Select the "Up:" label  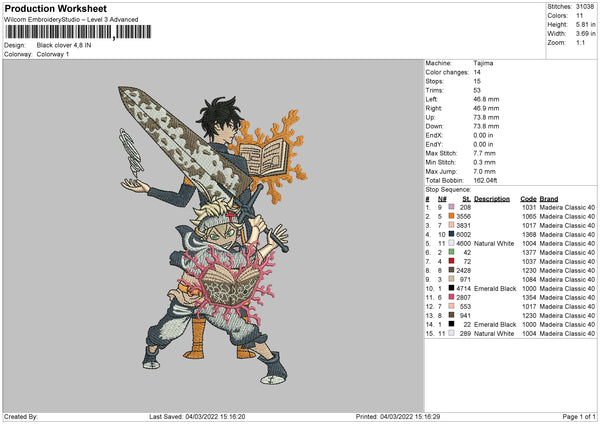coord(430,117)
